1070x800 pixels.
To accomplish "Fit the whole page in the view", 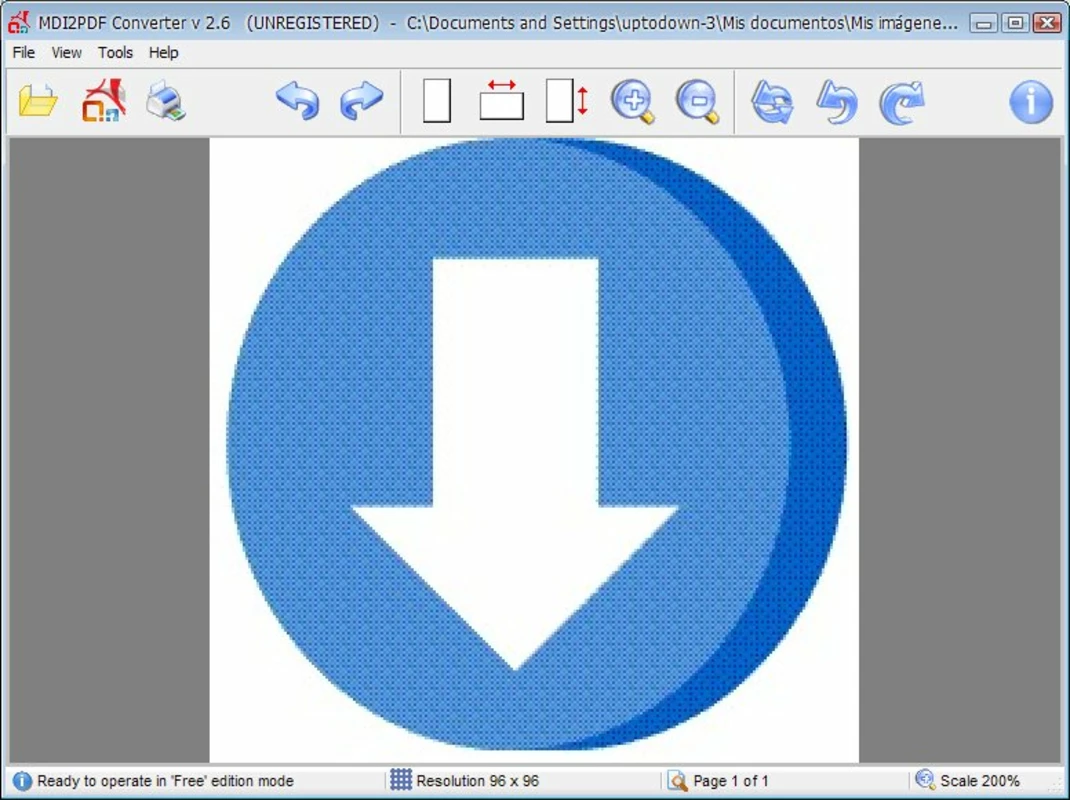I will [437, 101].
